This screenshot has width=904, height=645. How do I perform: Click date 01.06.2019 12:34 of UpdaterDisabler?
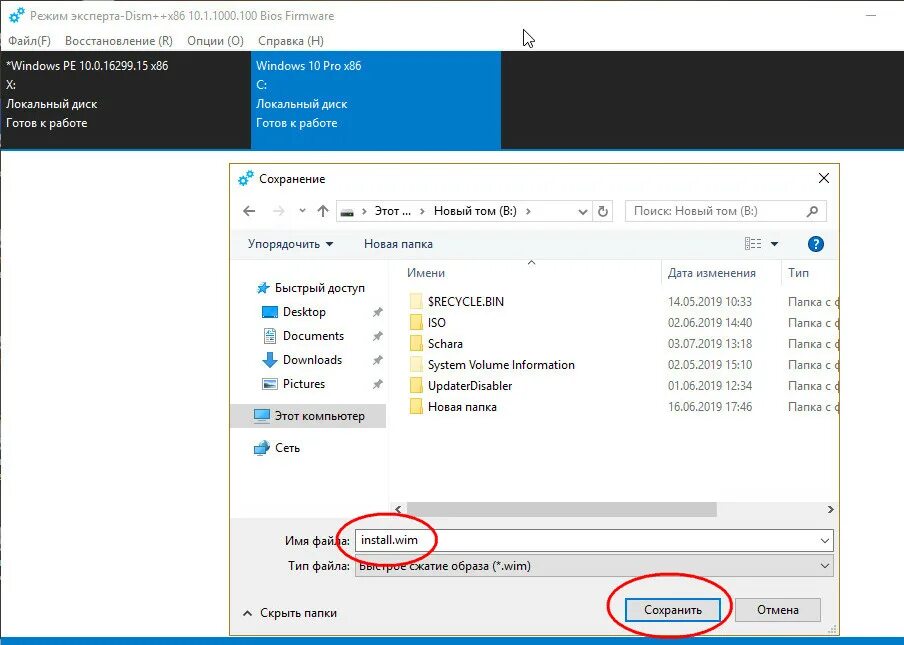coord(710,386)
